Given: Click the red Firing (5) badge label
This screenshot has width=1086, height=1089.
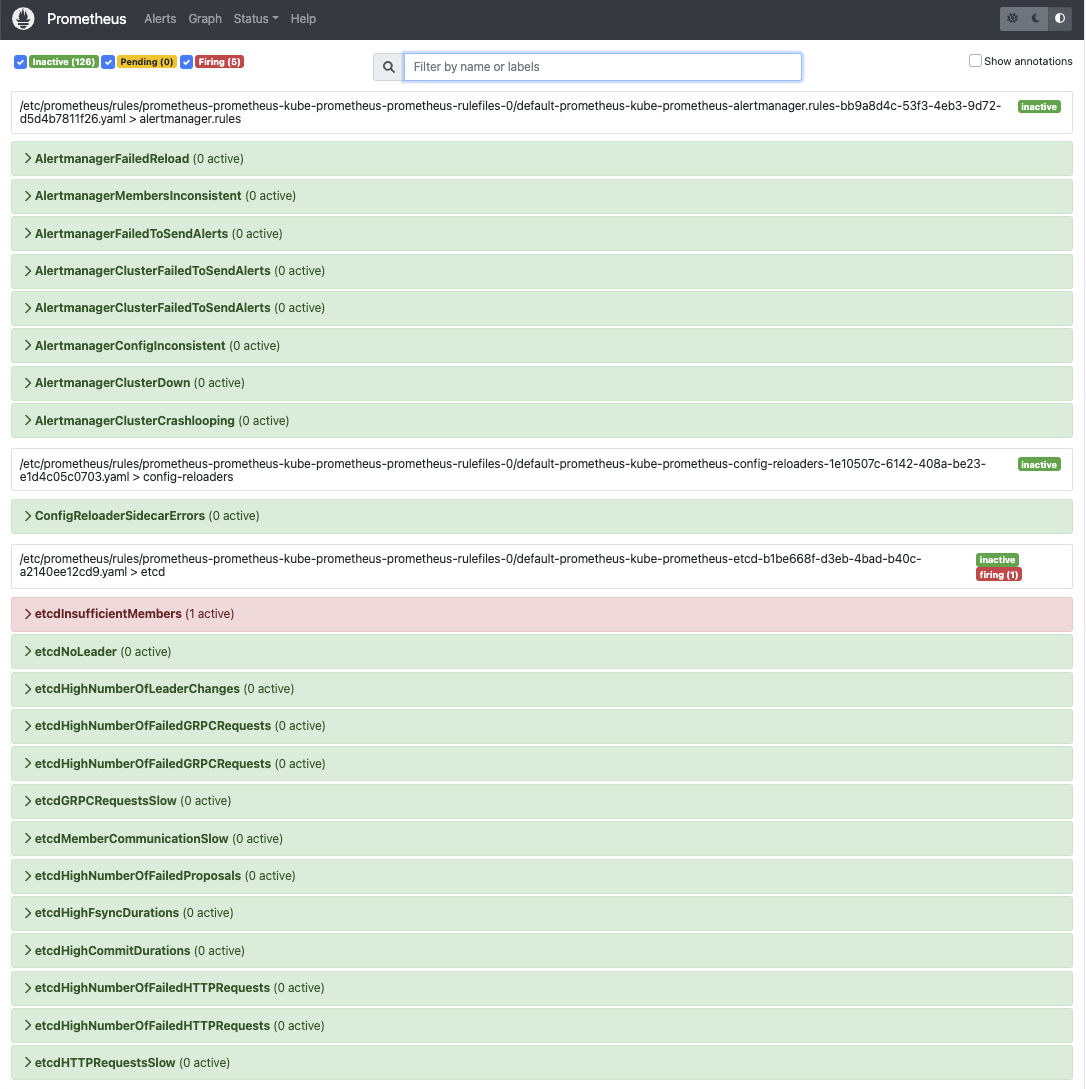Looking at the screenshot, I should click(219, 62).
